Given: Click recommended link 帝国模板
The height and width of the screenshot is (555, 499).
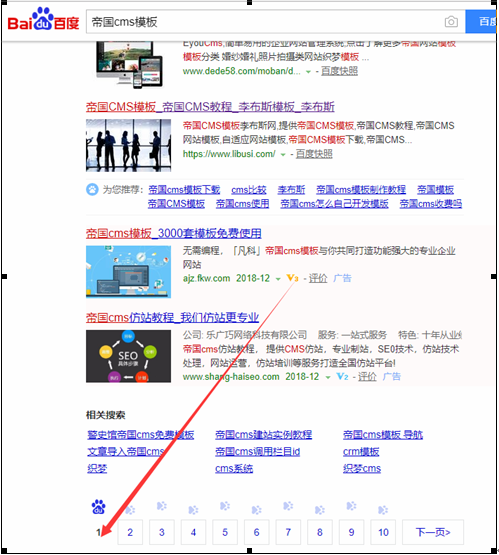Looking at the screenshot, I should (435, 190).
